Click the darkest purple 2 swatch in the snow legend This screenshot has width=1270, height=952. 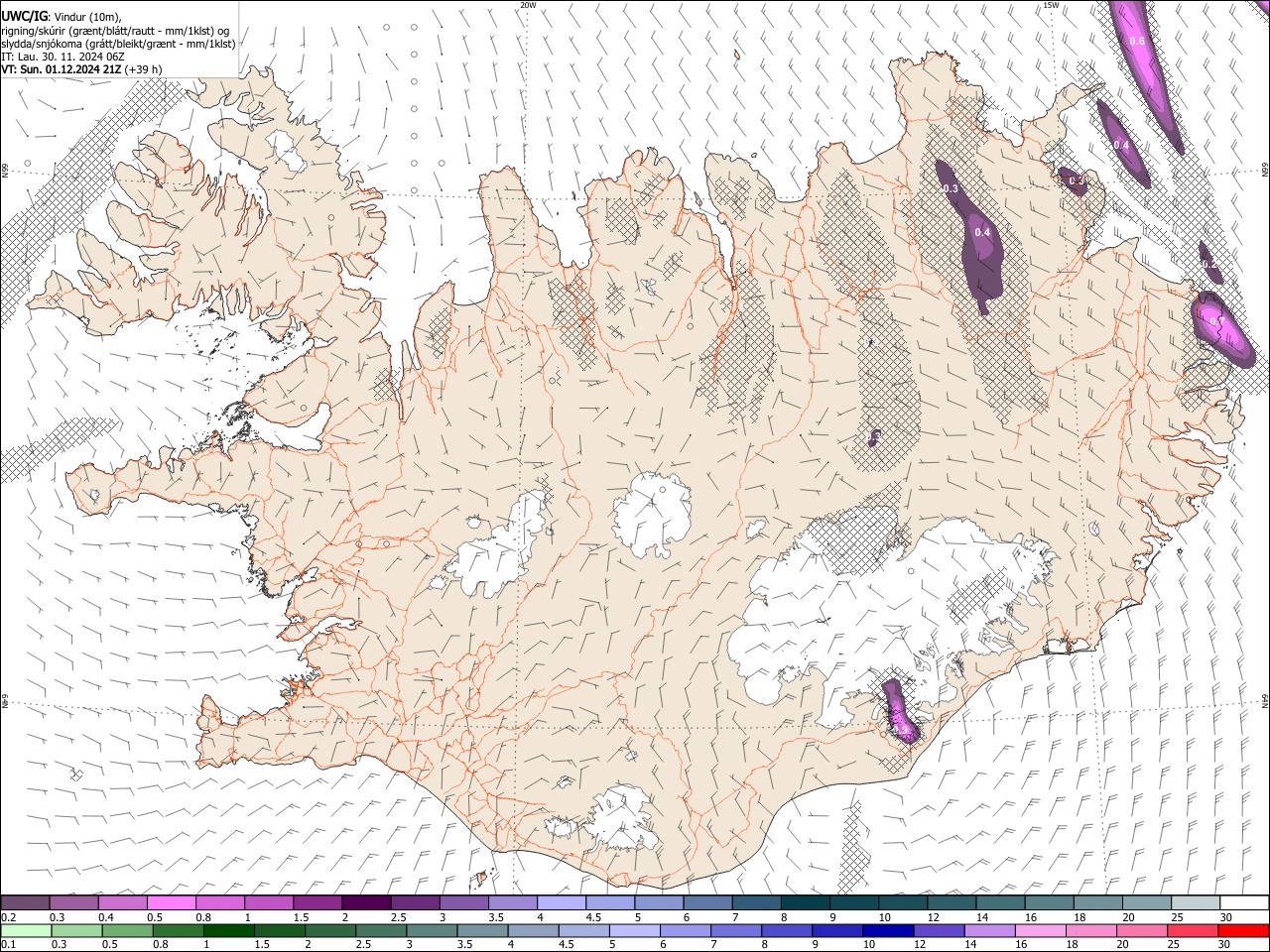[366, 902]
